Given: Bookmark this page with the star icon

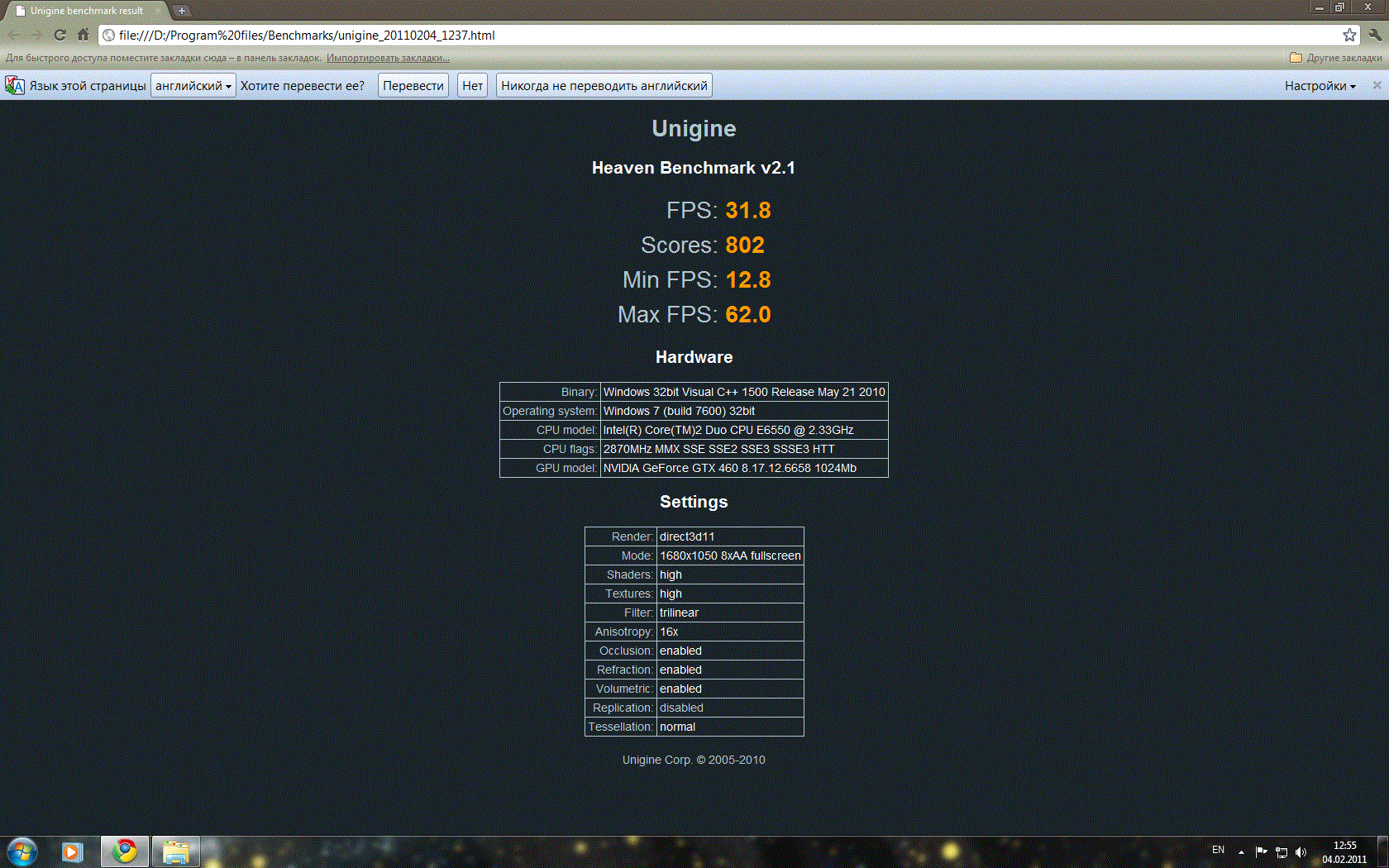Looking at the screenshot, I should pyautogui.click(x=1349, y=35).
